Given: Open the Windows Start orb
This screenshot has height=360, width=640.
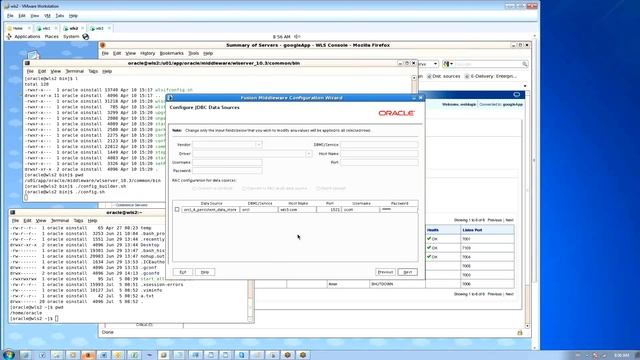Looking at the screenshot, I should (8, 354).
